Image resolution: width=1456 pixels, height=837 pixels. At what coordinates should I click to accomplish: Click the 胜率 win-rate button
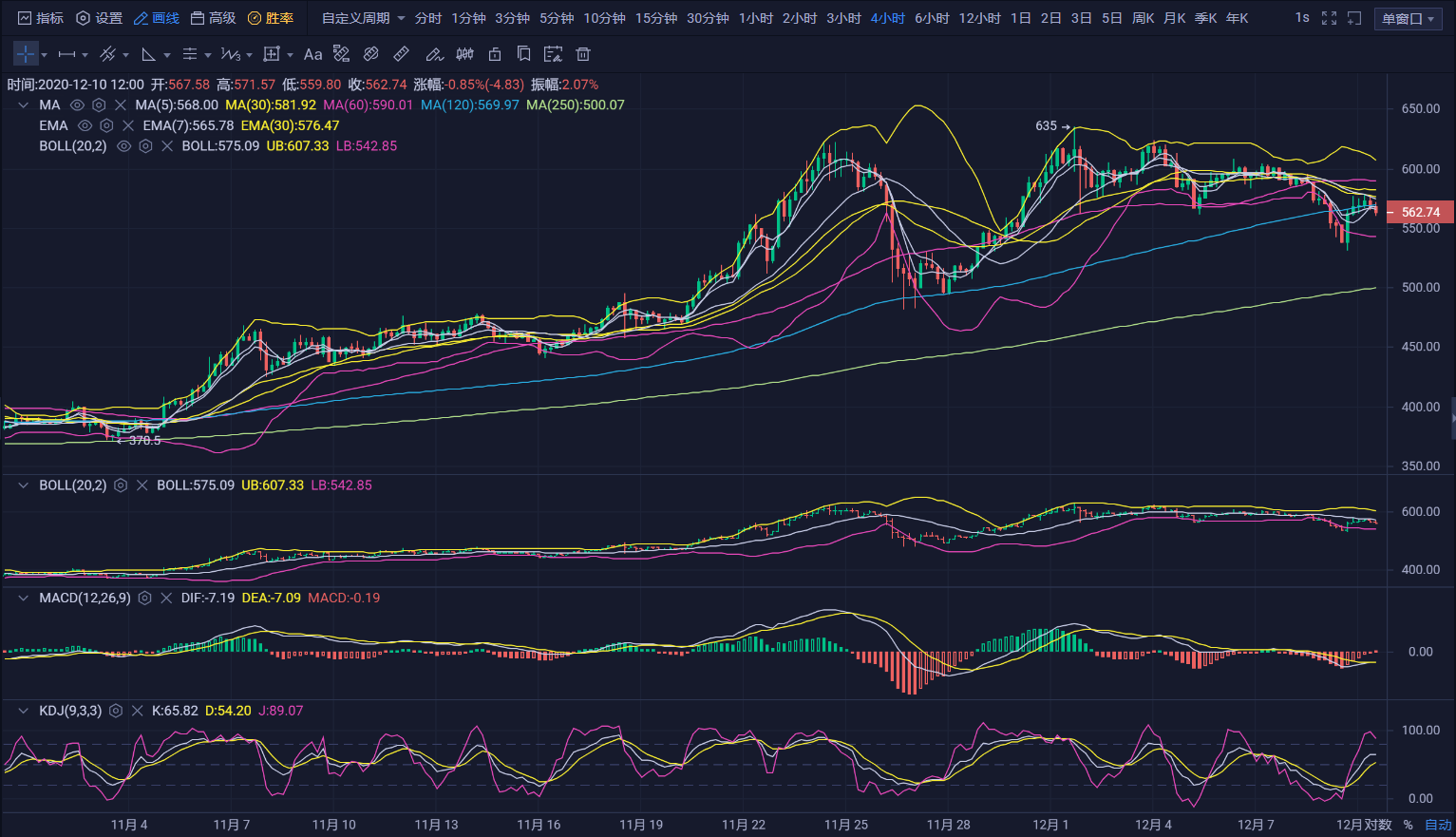coord(271,18)
